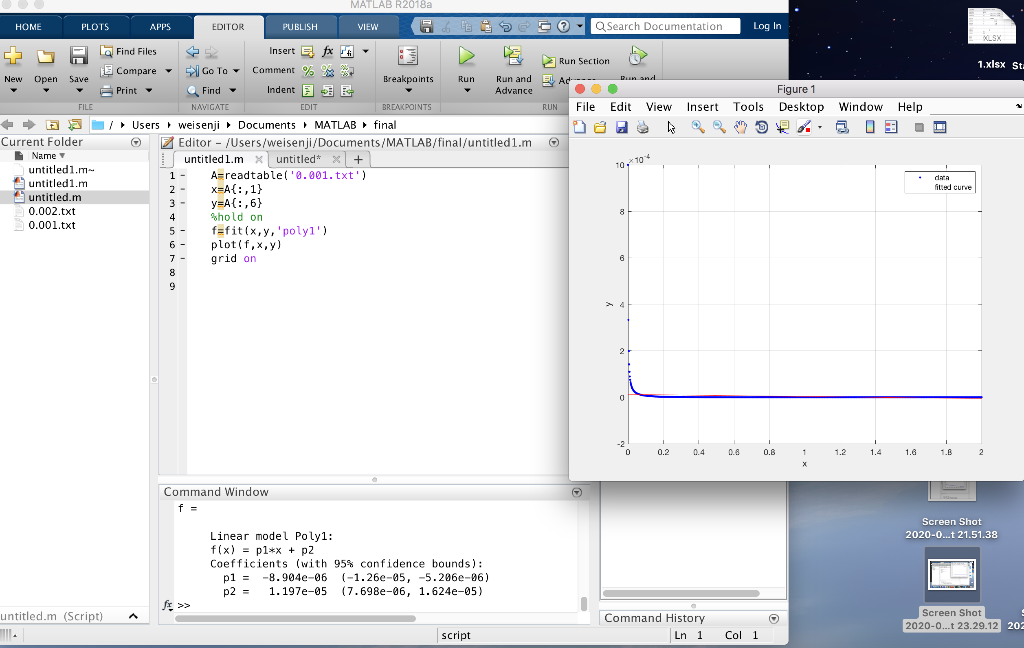Click Run and Advance icon
The height and width of the screenshot is (648, 1024).
[x=514, y=57]
